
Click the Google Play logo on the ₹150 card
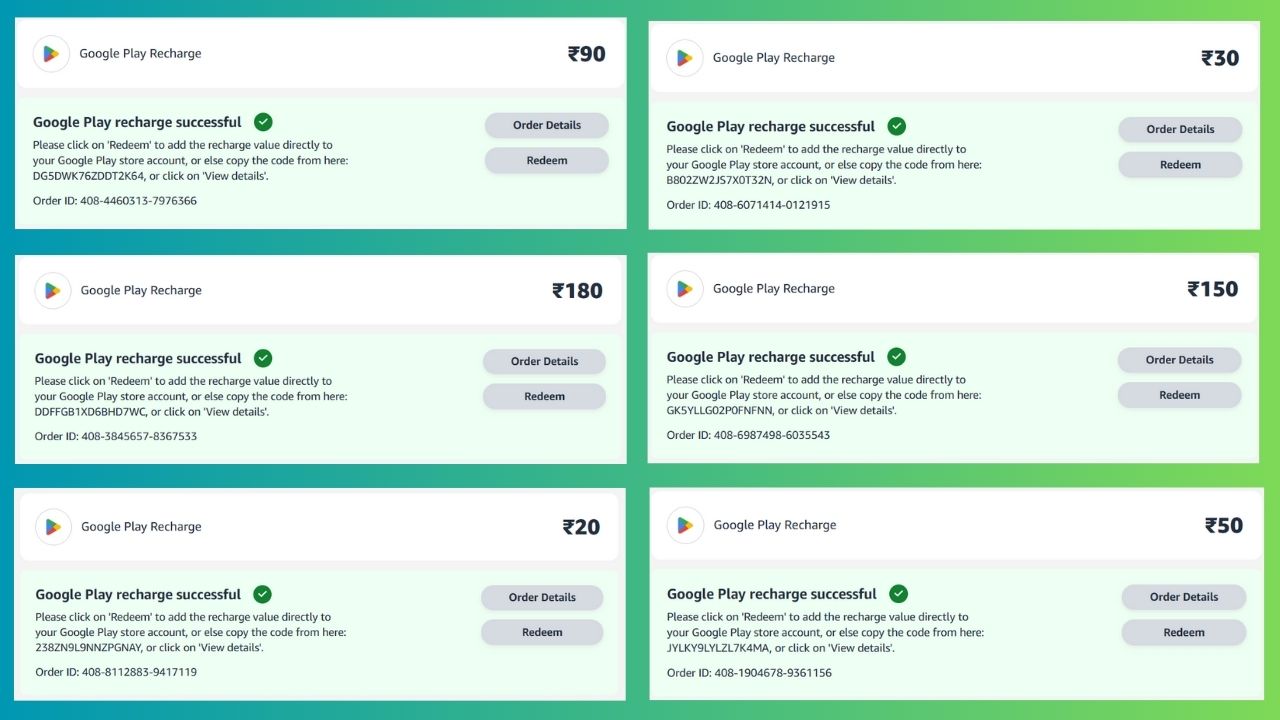click(x=684, y=289)
